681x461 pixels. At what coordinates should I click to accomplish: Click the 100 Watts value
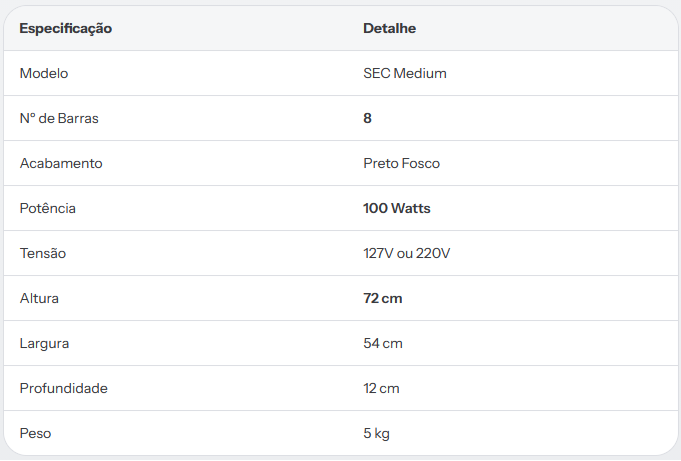click(x=397, y=208)
